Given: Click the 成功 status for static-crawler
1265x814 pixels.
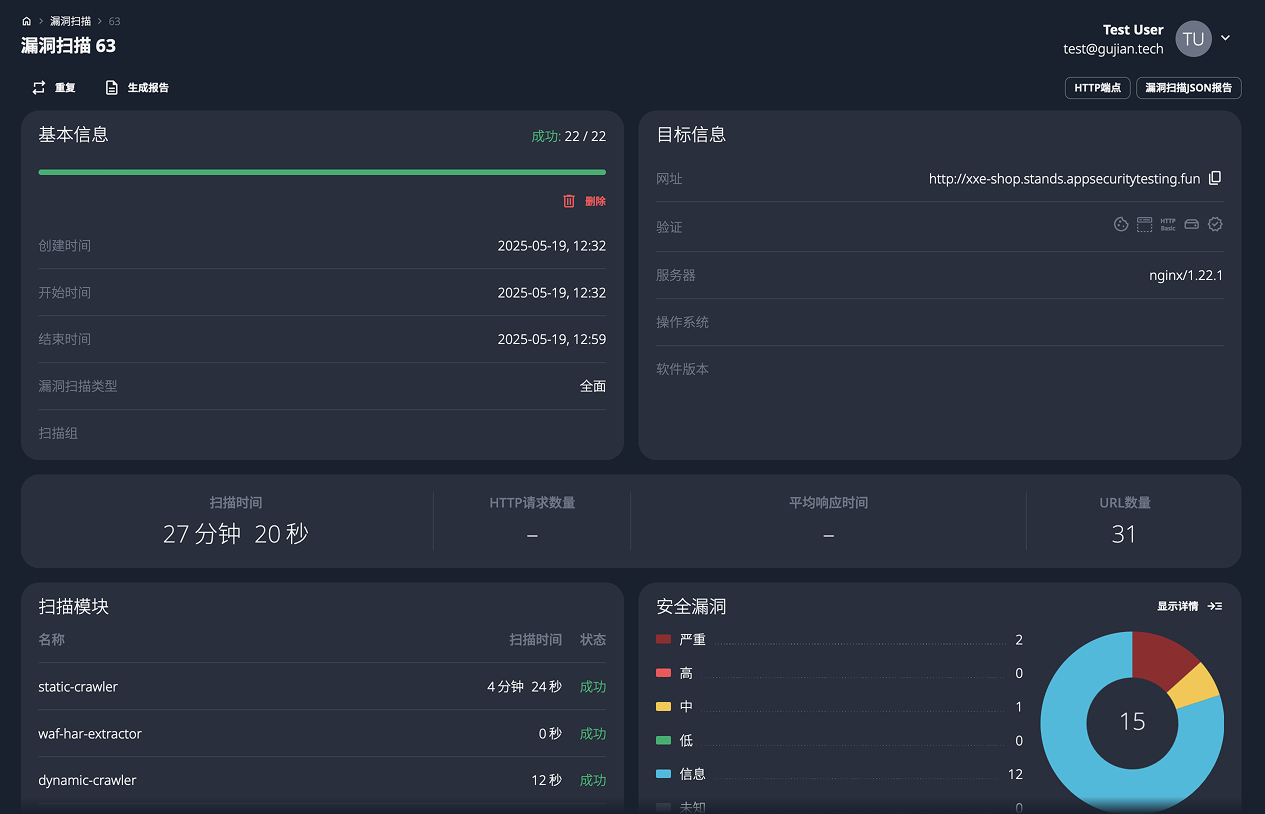Looking at the screenshot, I should (592, 687).
